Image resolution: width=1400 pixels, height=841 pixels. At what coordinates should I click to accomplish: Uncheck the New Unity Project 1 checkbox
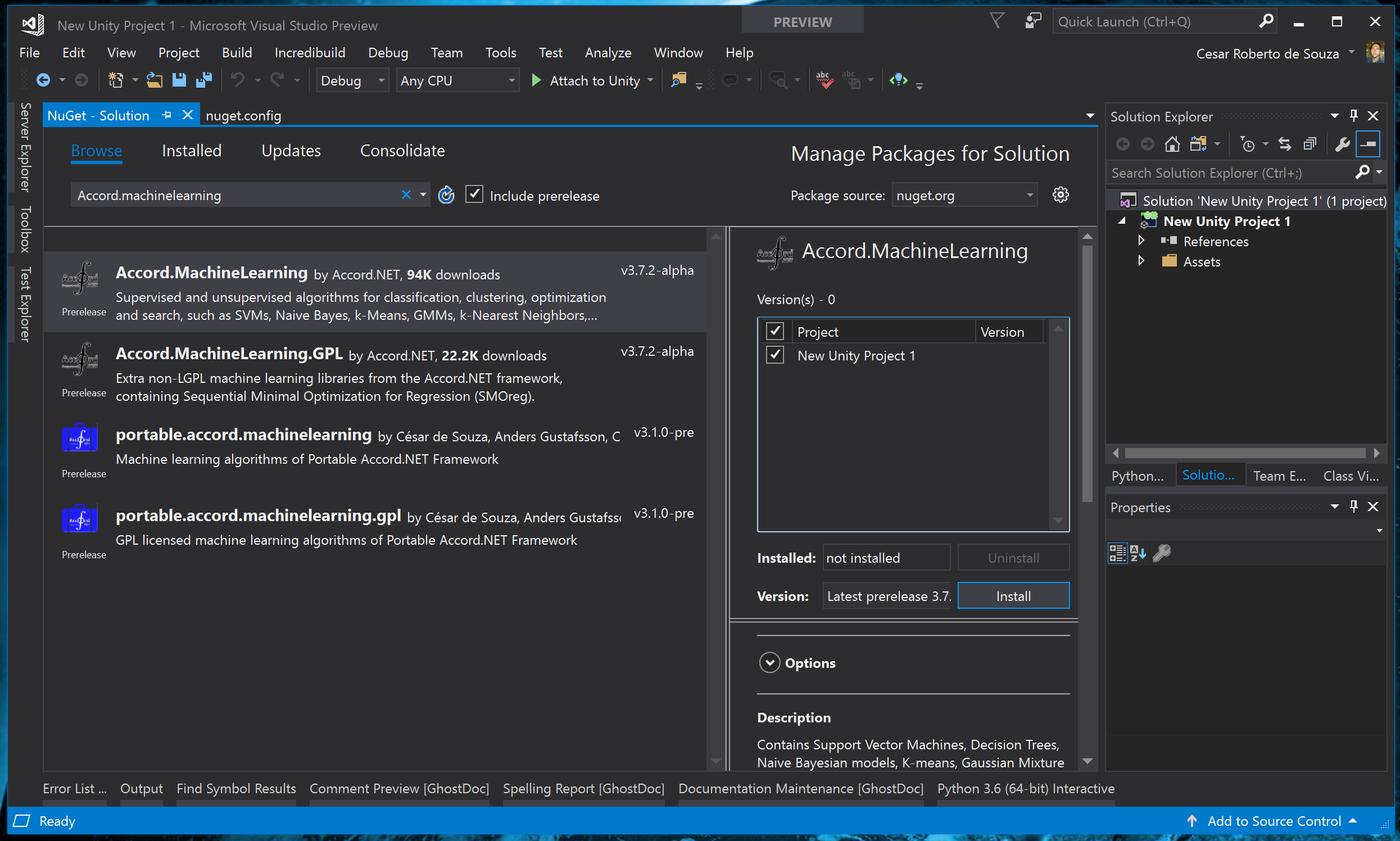coord(774,355)
